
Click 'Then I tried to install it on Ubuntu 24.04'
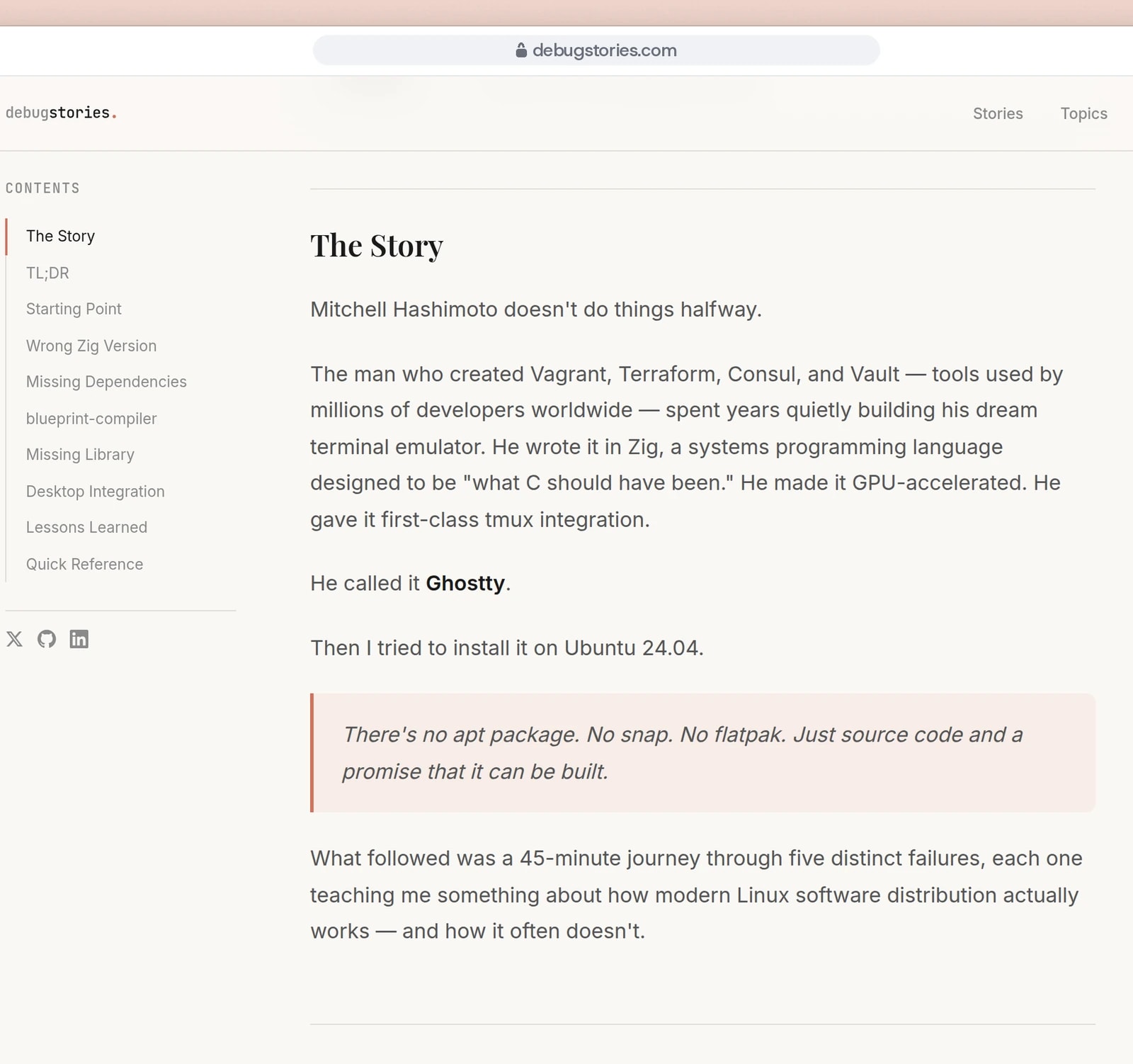point(507,647)
